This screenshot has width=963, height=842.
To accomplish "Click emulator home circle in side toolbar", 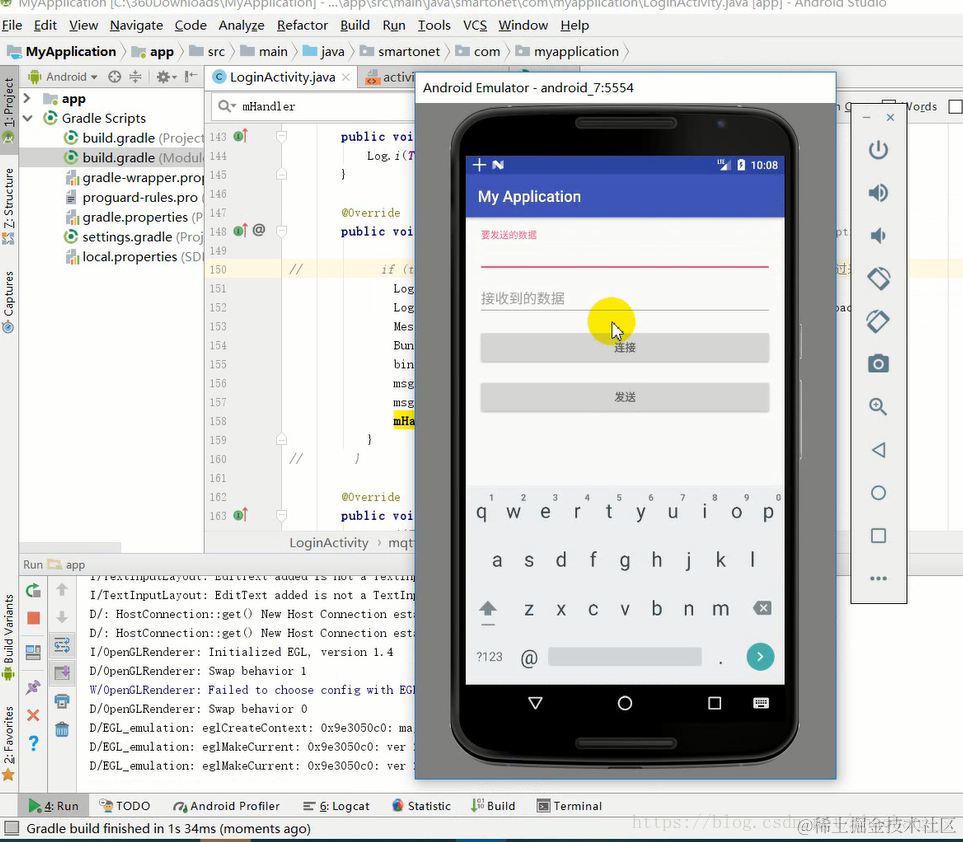I will [878, 493].
